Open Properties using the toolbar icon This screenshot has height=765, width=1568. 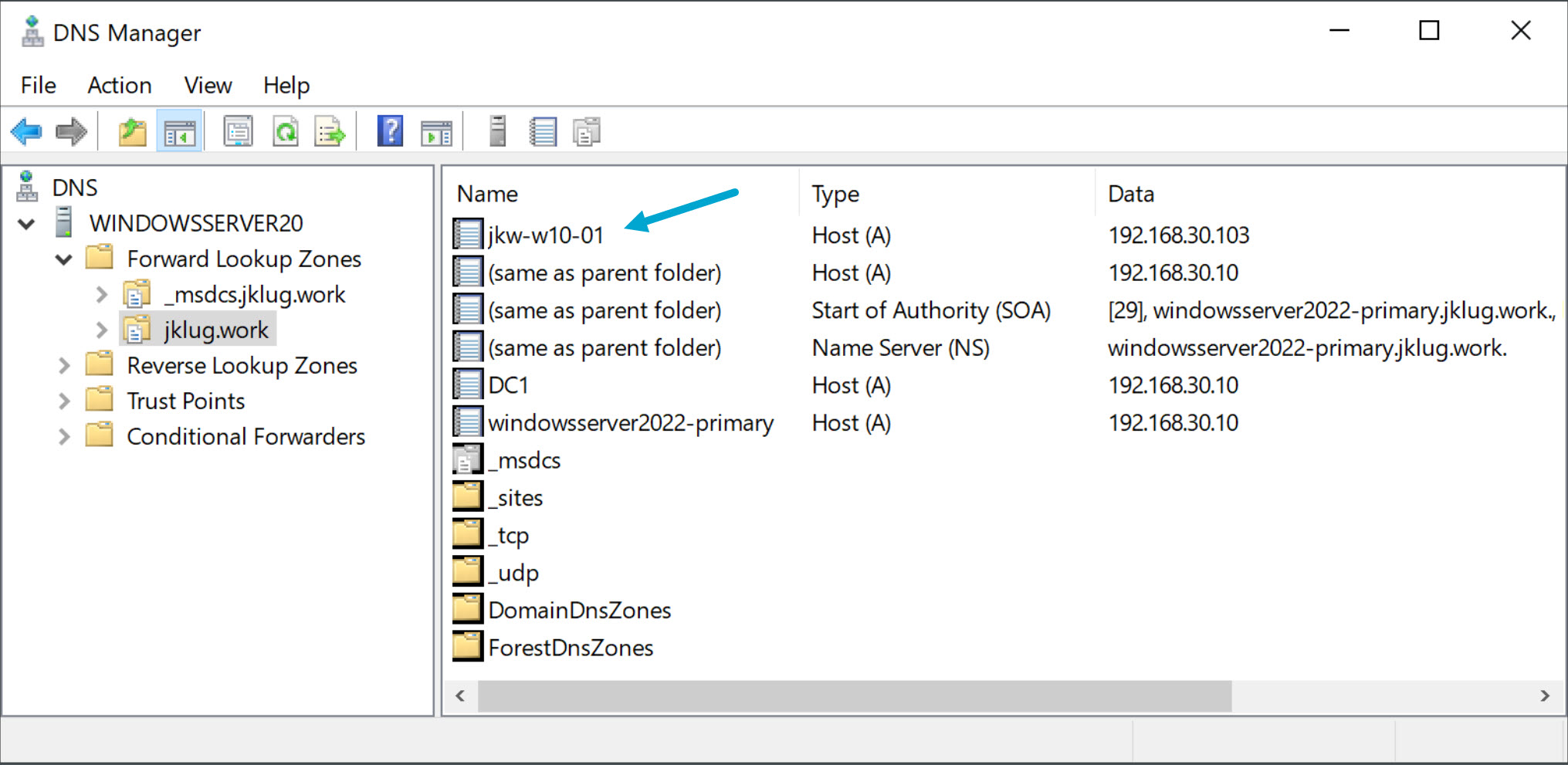pyautogui.click(x=237, y=130)
